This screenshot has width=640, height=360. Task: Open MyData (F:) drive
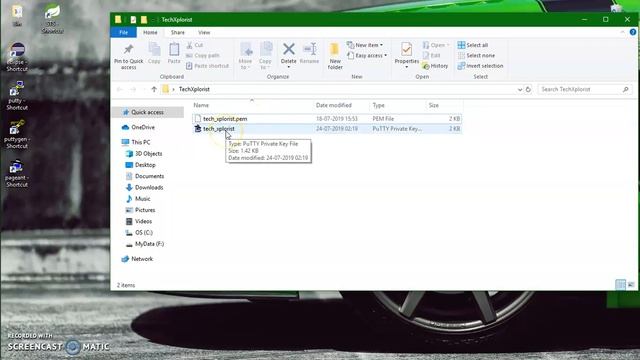(x=149, y=244)
